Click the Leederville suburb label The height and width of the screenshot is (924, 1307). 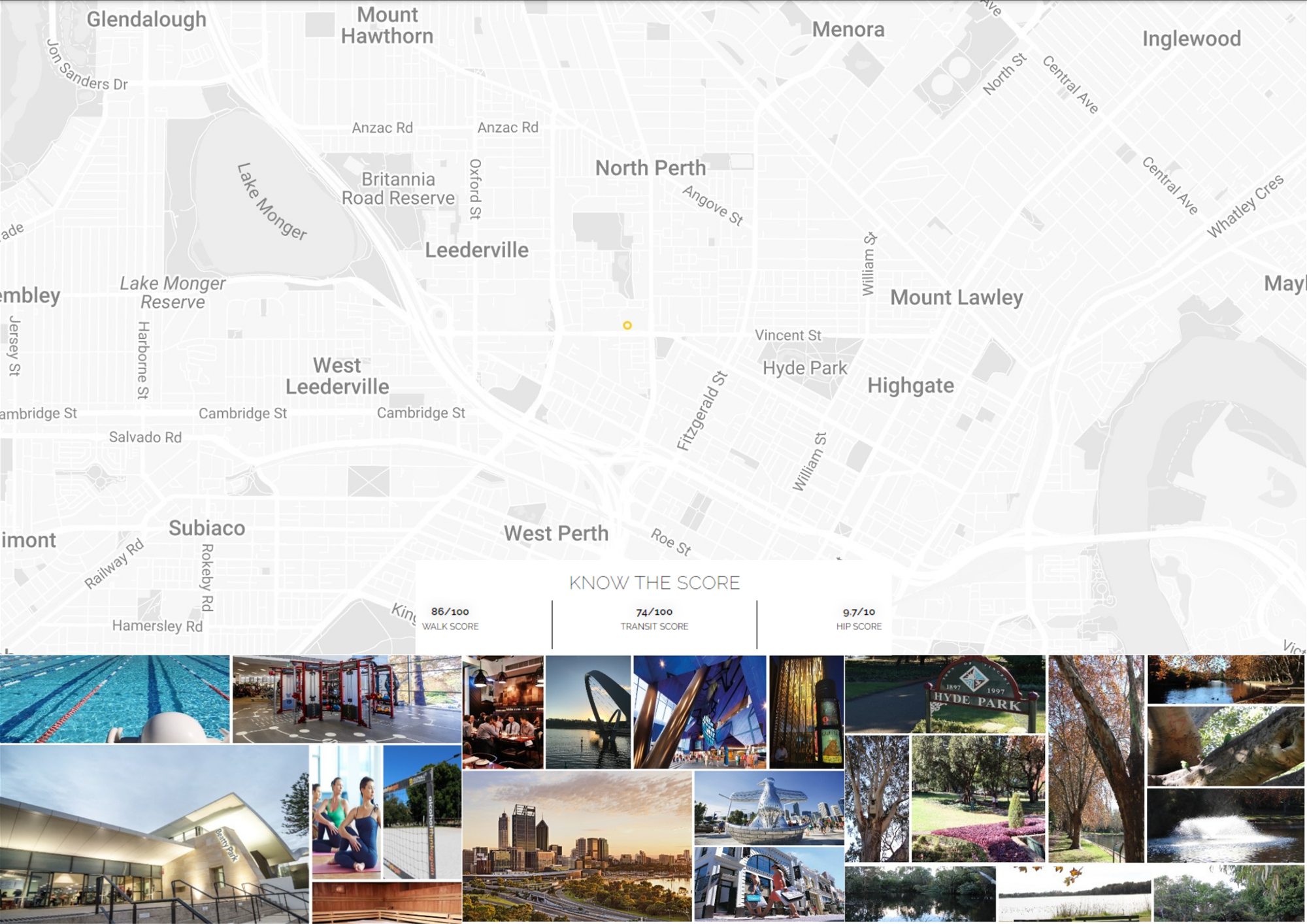(476, 250)
